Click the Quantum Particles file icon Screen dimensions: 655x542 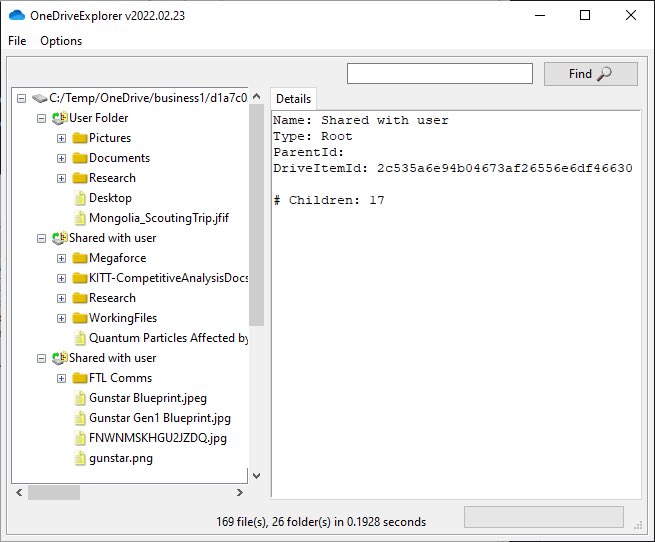[80, 338]
